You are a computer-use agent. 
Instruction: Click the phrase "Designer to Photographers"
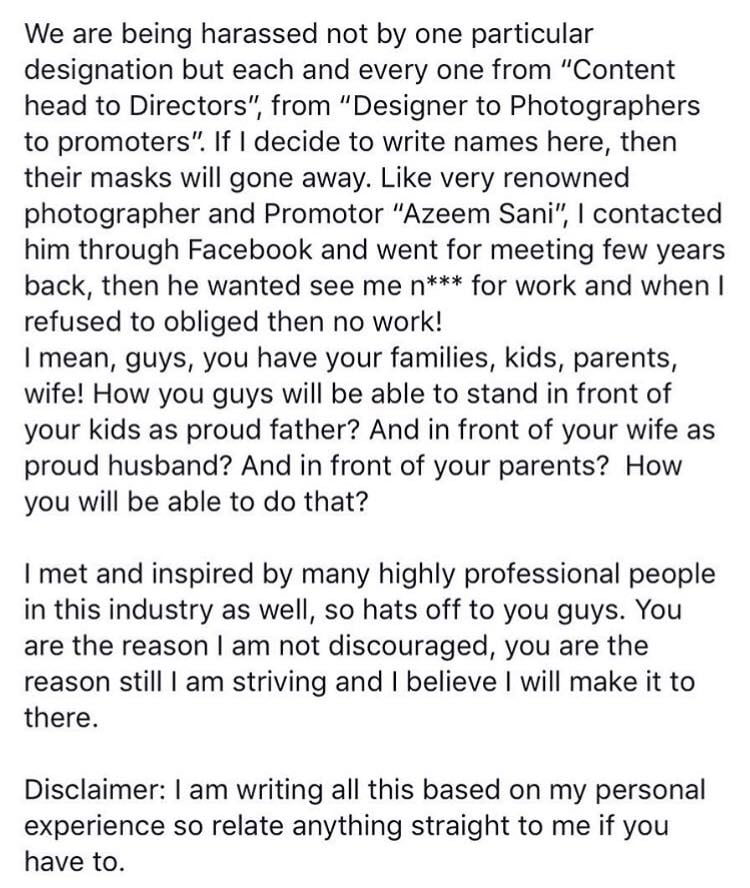(x=527, y=106)
